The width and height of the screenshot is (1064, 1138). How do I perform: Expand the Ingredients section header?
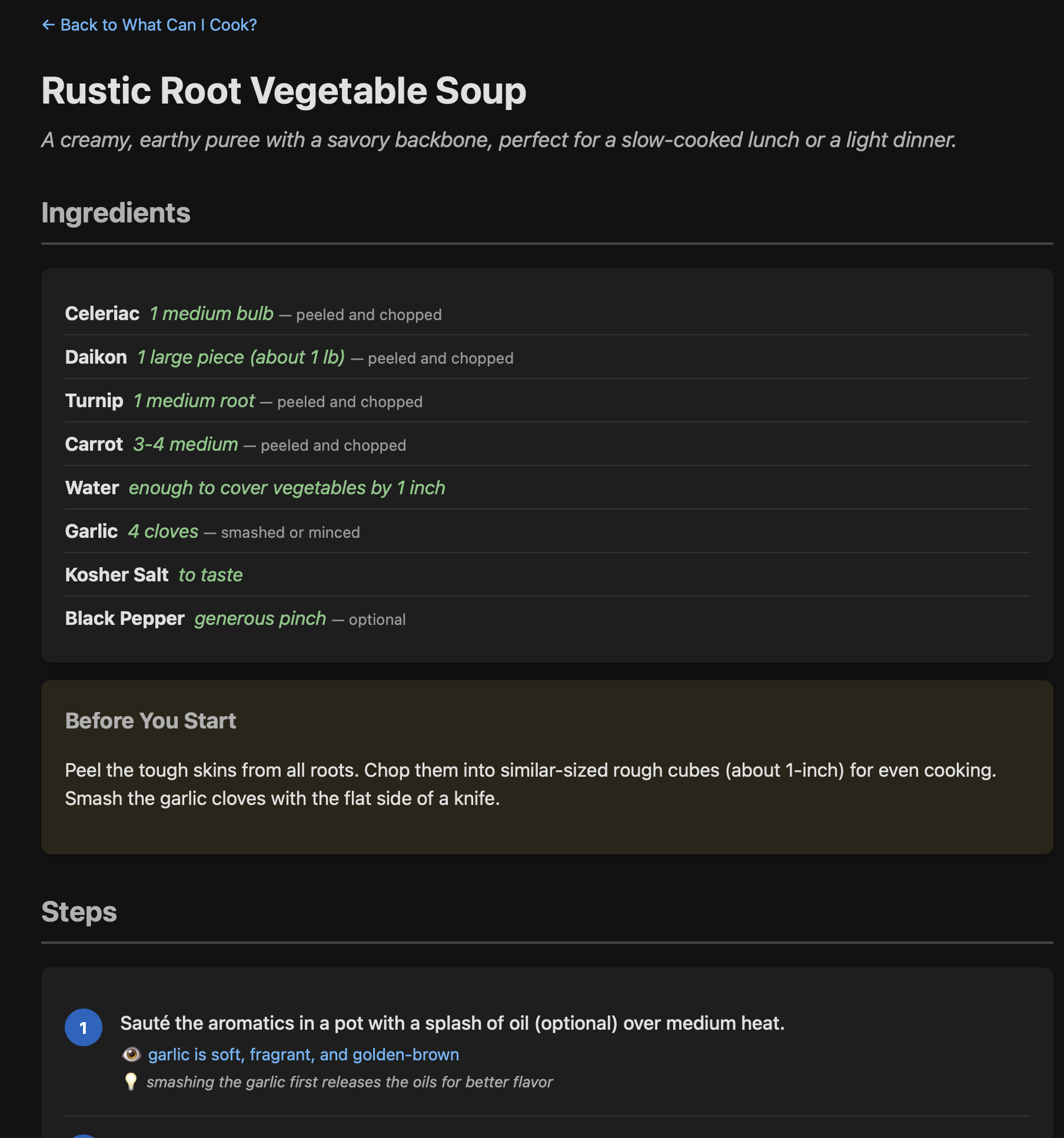tap(115, 213)
